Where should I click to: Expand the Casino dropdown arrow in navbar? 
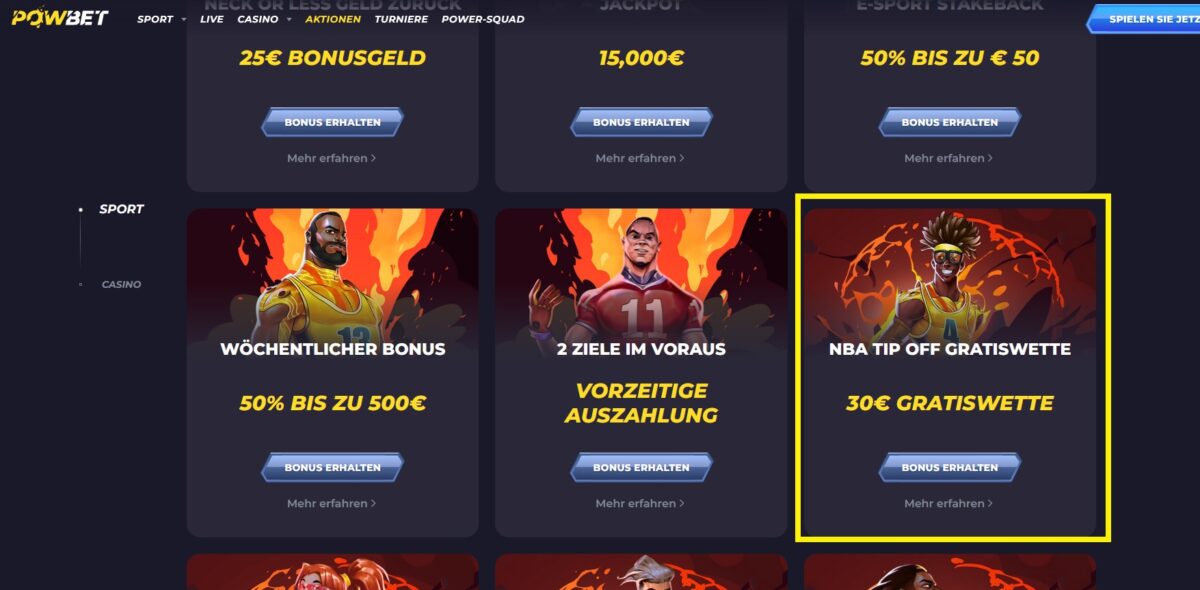[x=289, y=20]
